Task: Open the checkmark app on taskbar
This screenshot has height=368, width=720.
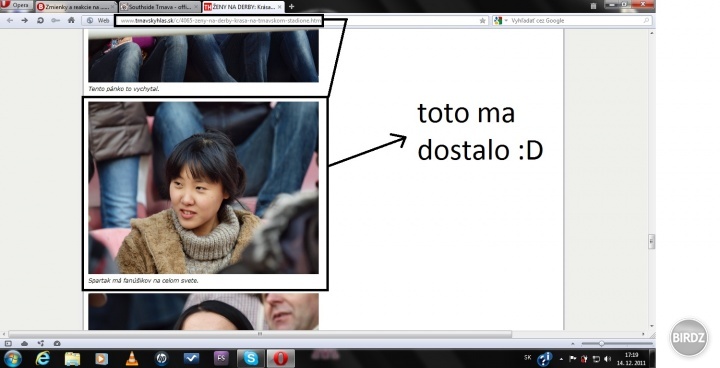Action: [x=191, y=358]
